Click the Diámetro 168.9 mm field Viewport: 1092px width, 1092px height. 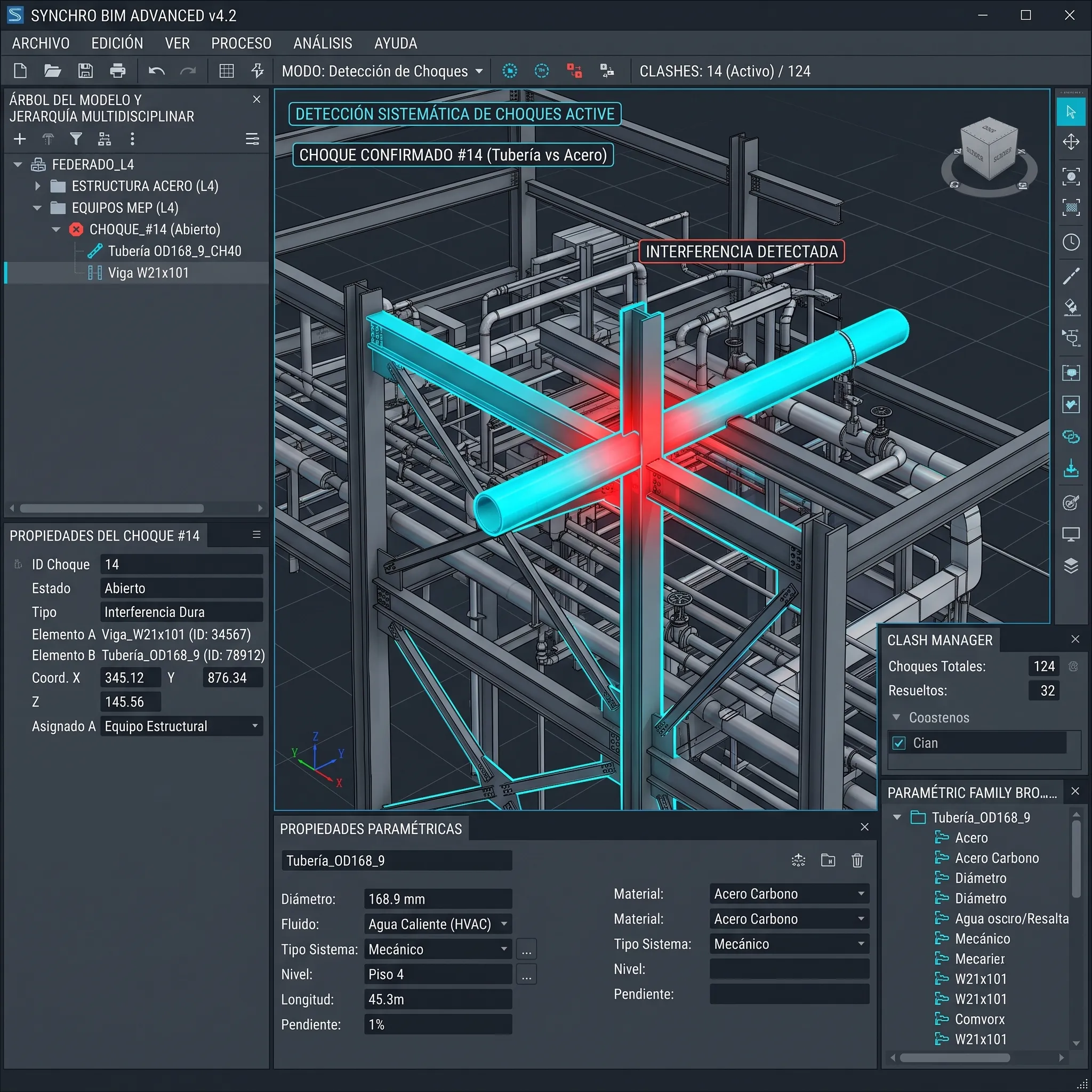click(x=438, y=898)
